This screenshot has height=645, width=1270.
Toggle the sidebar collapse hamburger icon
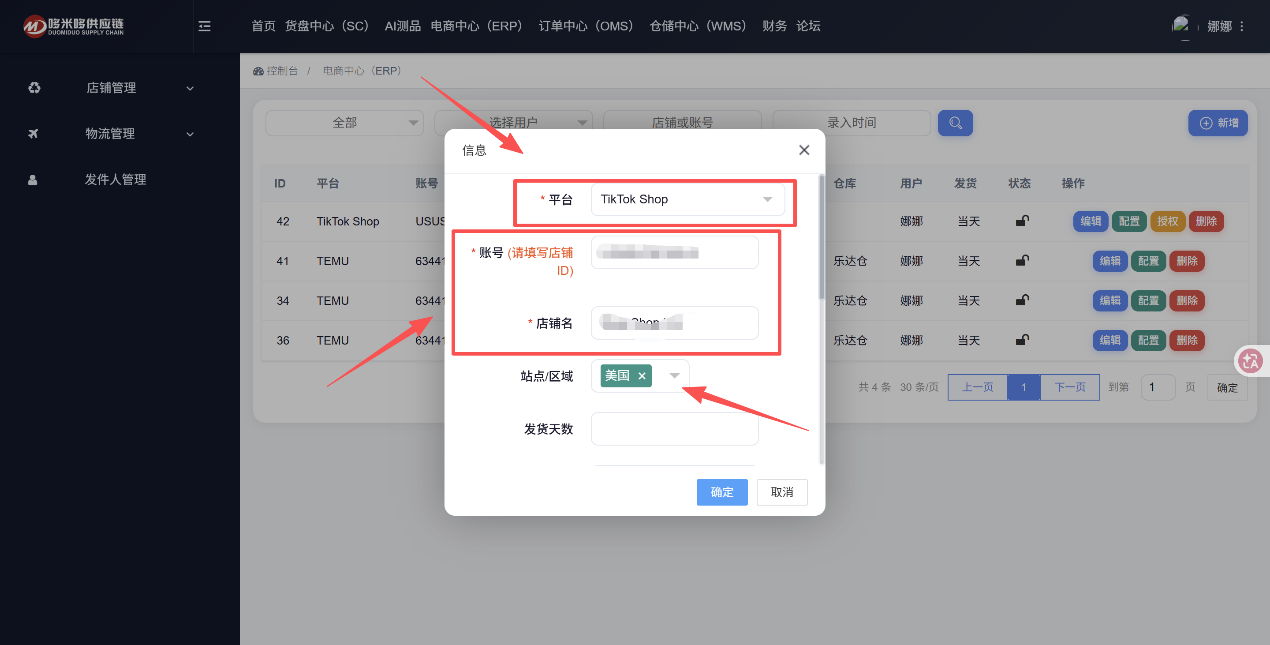point(205,26)
